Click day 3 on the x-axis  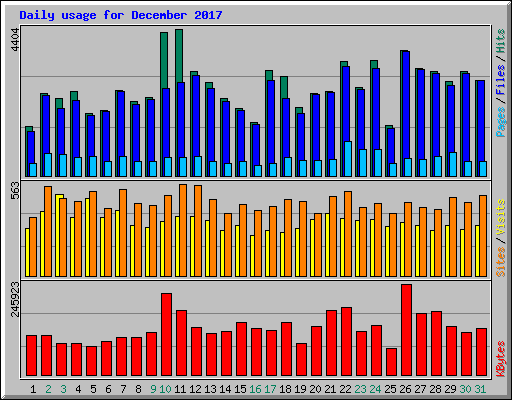63,389
